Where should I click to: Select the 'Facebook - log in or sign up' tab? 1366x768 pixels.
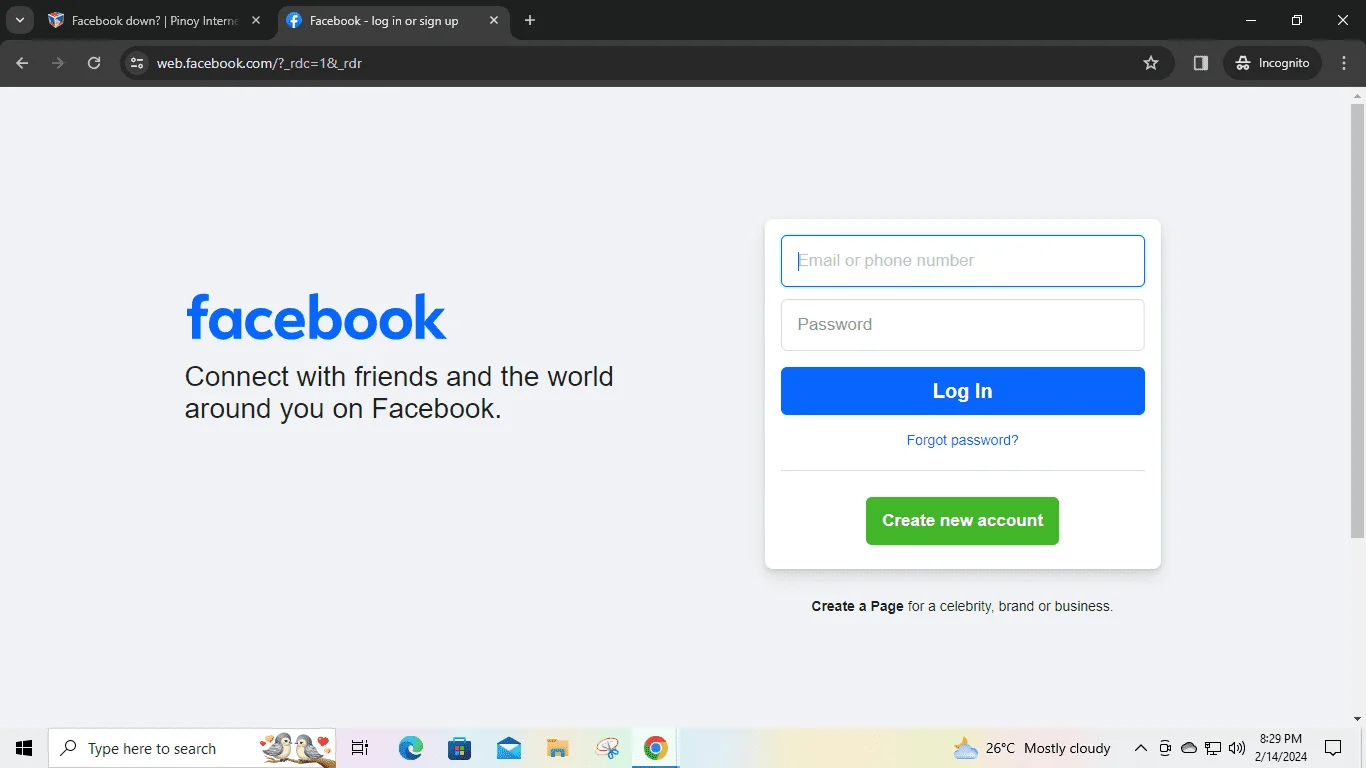coord(384,20)
